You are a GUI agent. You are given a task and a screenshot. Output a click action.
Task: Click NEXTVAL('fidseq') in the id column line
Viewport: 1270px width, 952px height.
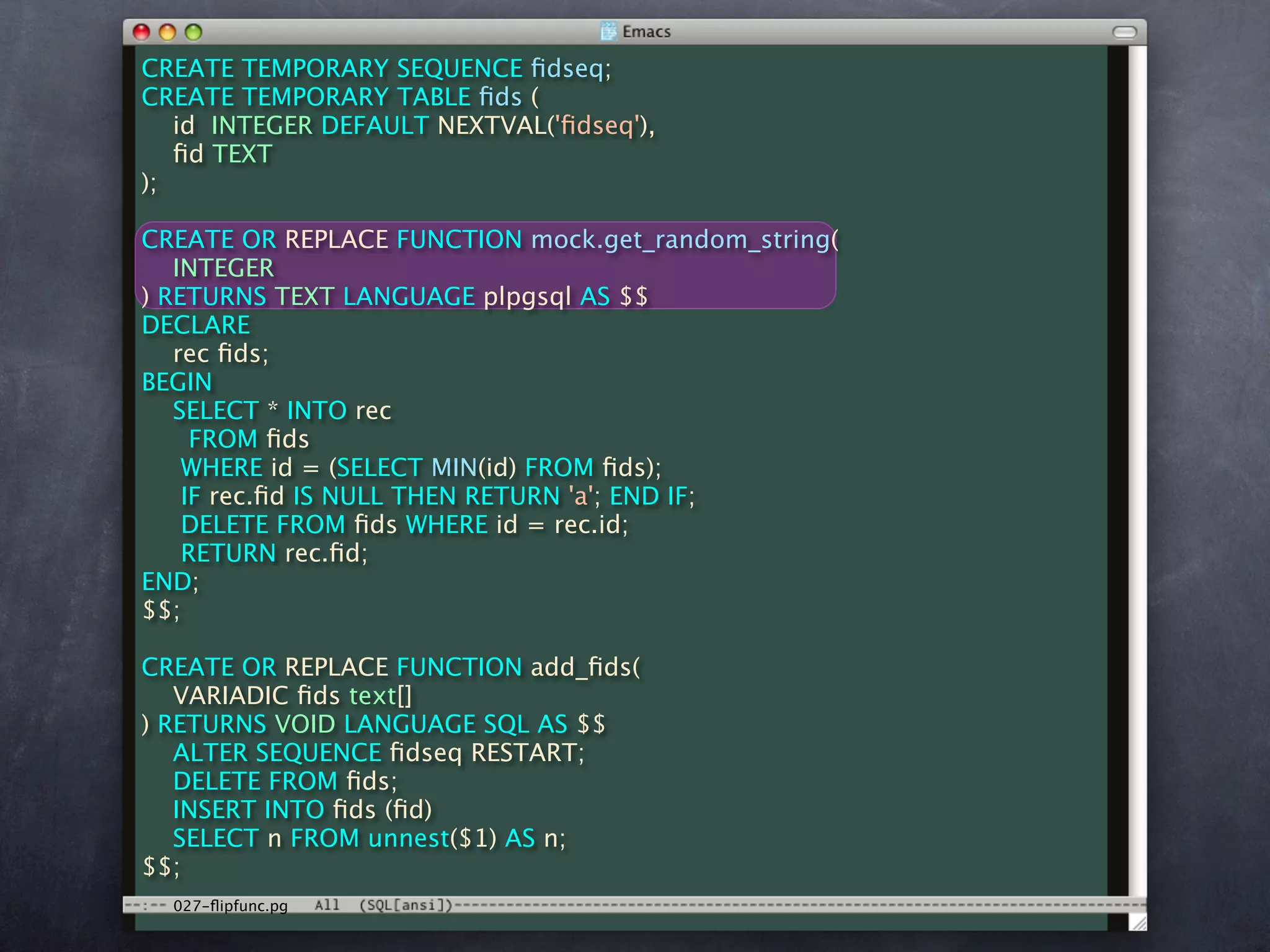coord(543,126)
